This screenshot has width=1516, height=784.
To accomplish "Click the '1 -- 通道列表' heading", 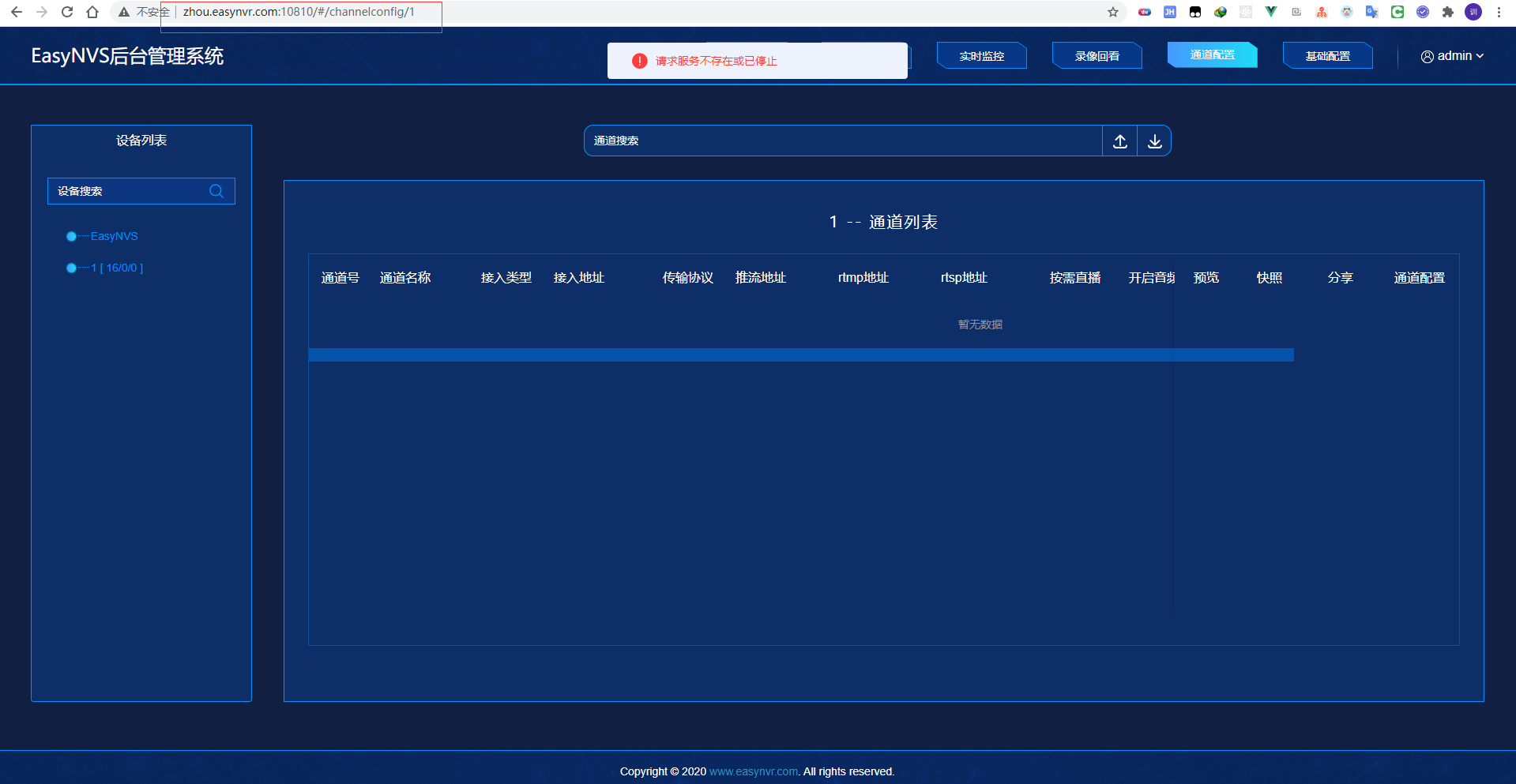I will pyautogui.click(x=883, y=222).
